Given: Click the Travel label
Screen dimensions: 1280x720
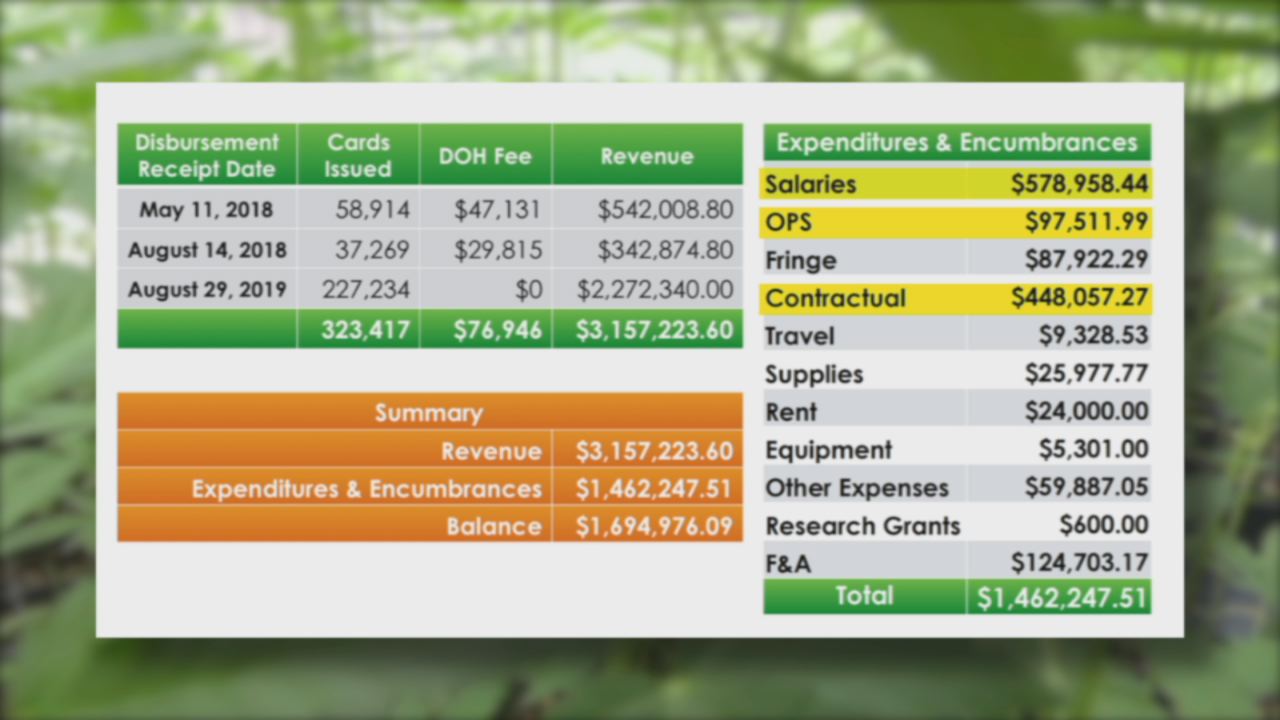Looking at the screenshot, I should [x=799, y=336].
